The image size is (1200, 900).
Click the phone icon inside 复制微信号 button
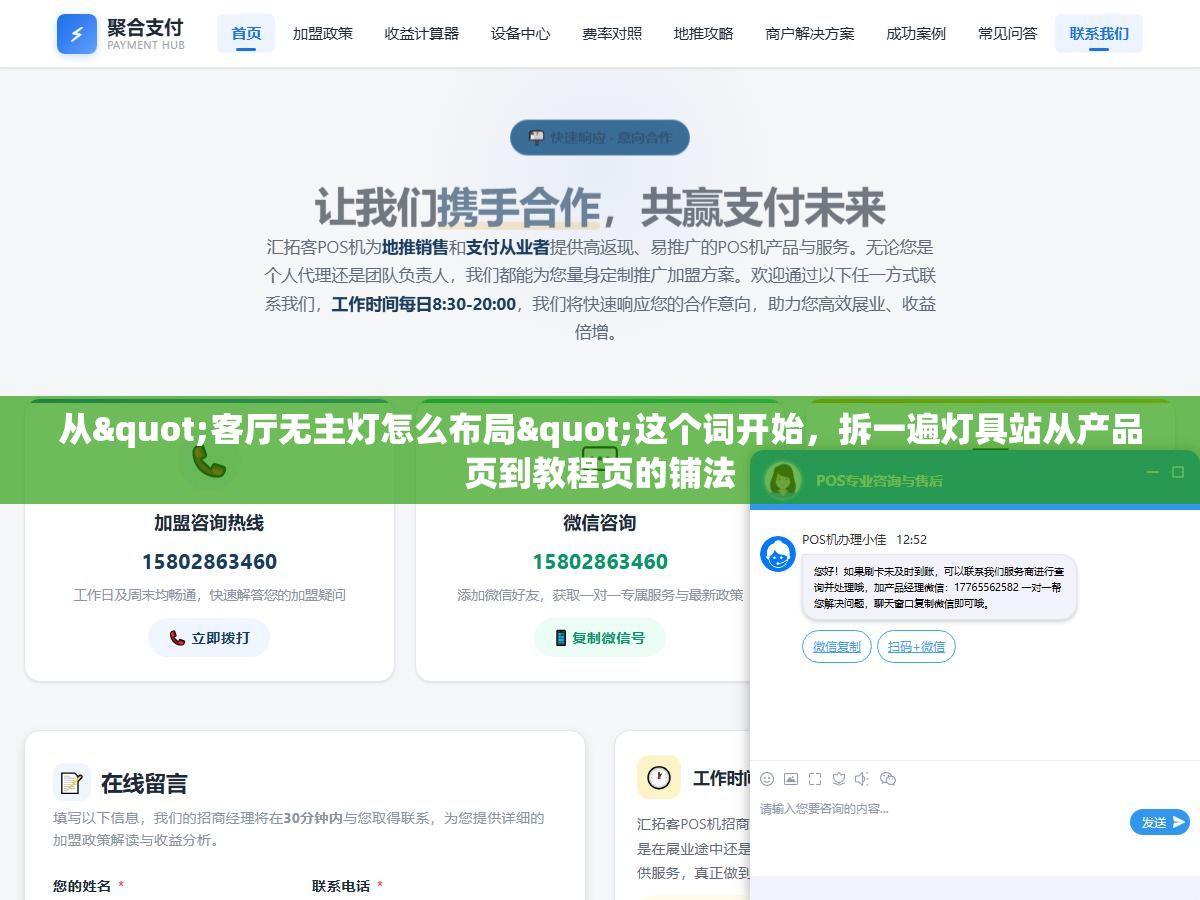click(561, 638)
